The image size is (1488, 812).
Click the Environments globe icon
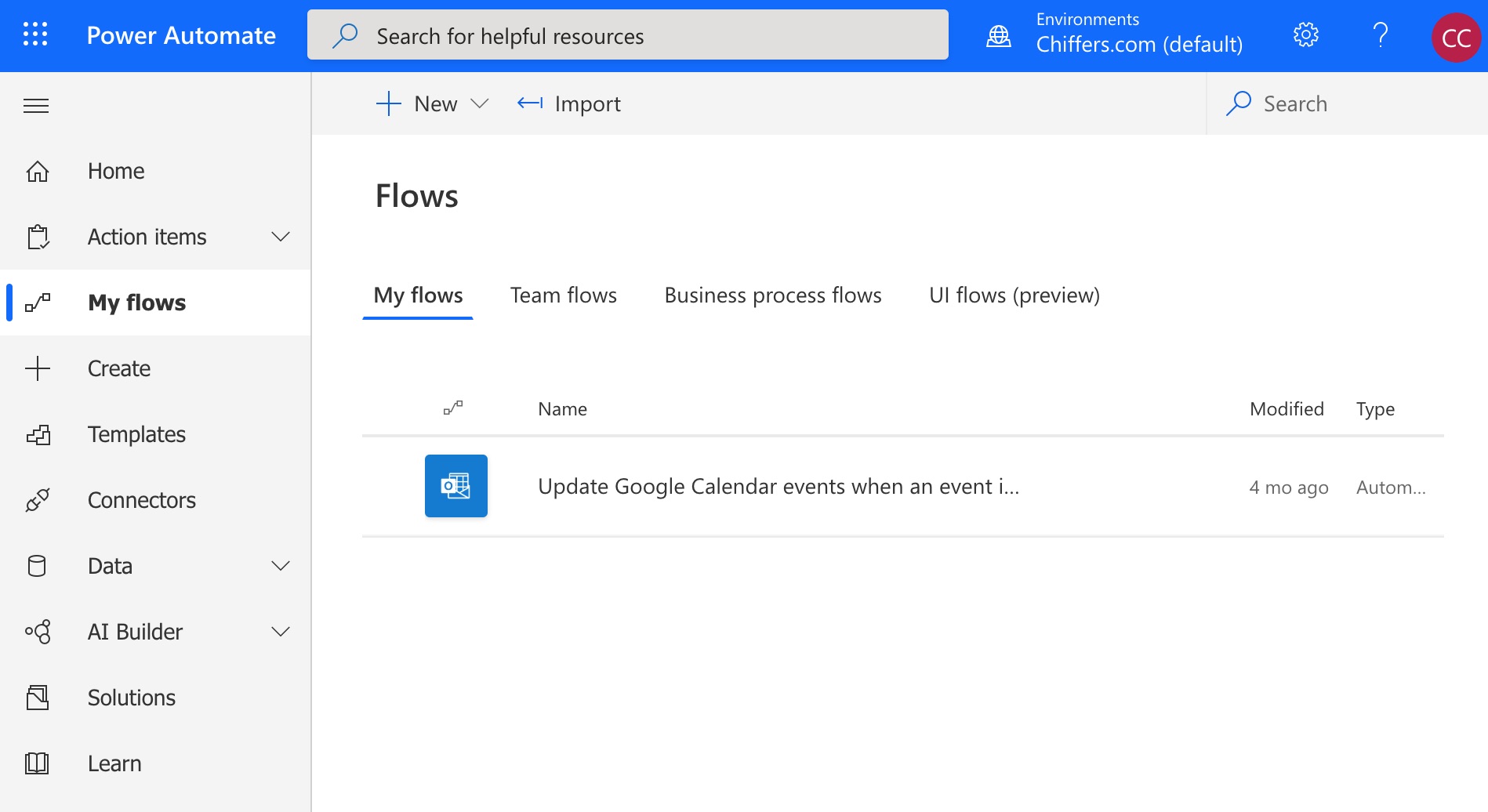coord(999,36)
